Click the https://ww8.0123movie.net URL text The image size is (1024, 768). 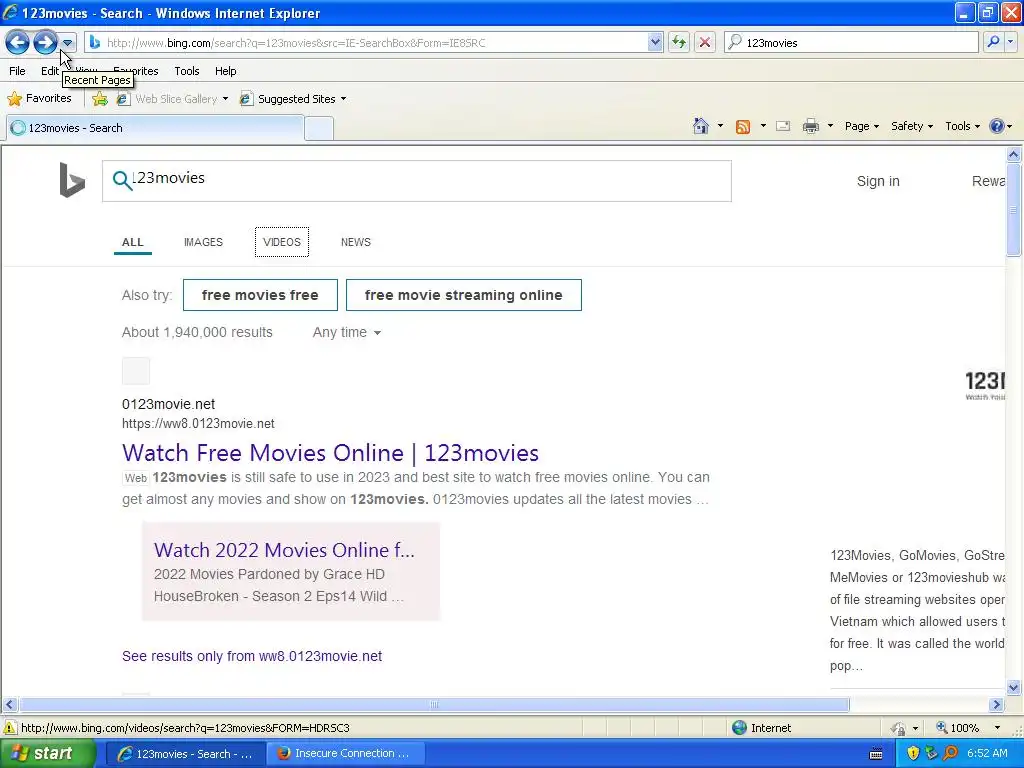pyautogui.click(x=198, y=424)
